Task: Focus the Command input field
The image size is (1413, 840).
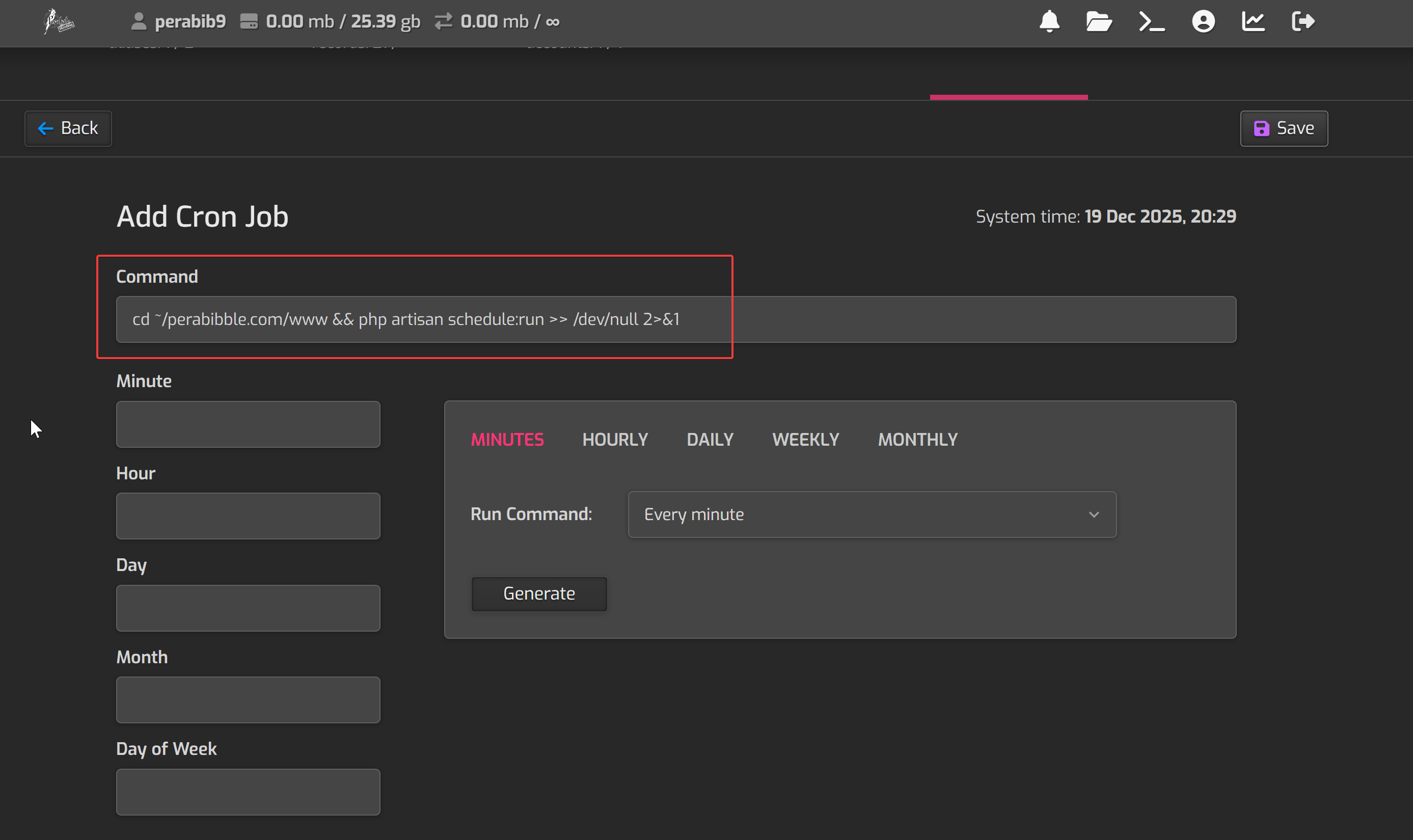Action: point(675,319)
